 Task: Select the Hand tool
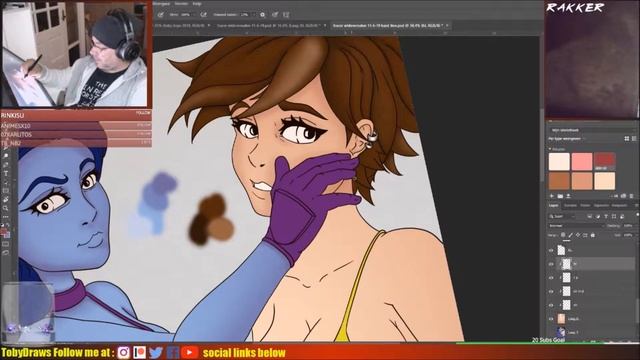pyautogui.click(x=6, y=200)
